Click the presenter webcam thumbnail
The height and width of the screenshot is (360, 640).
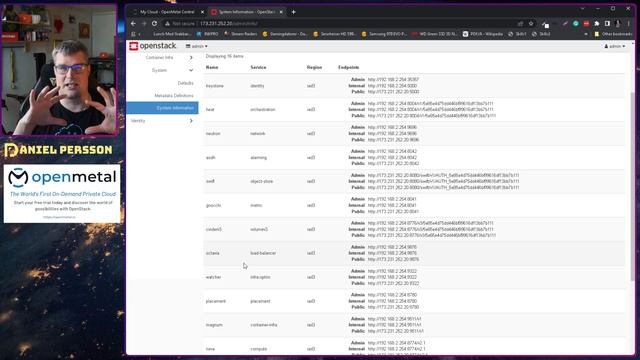60,70
